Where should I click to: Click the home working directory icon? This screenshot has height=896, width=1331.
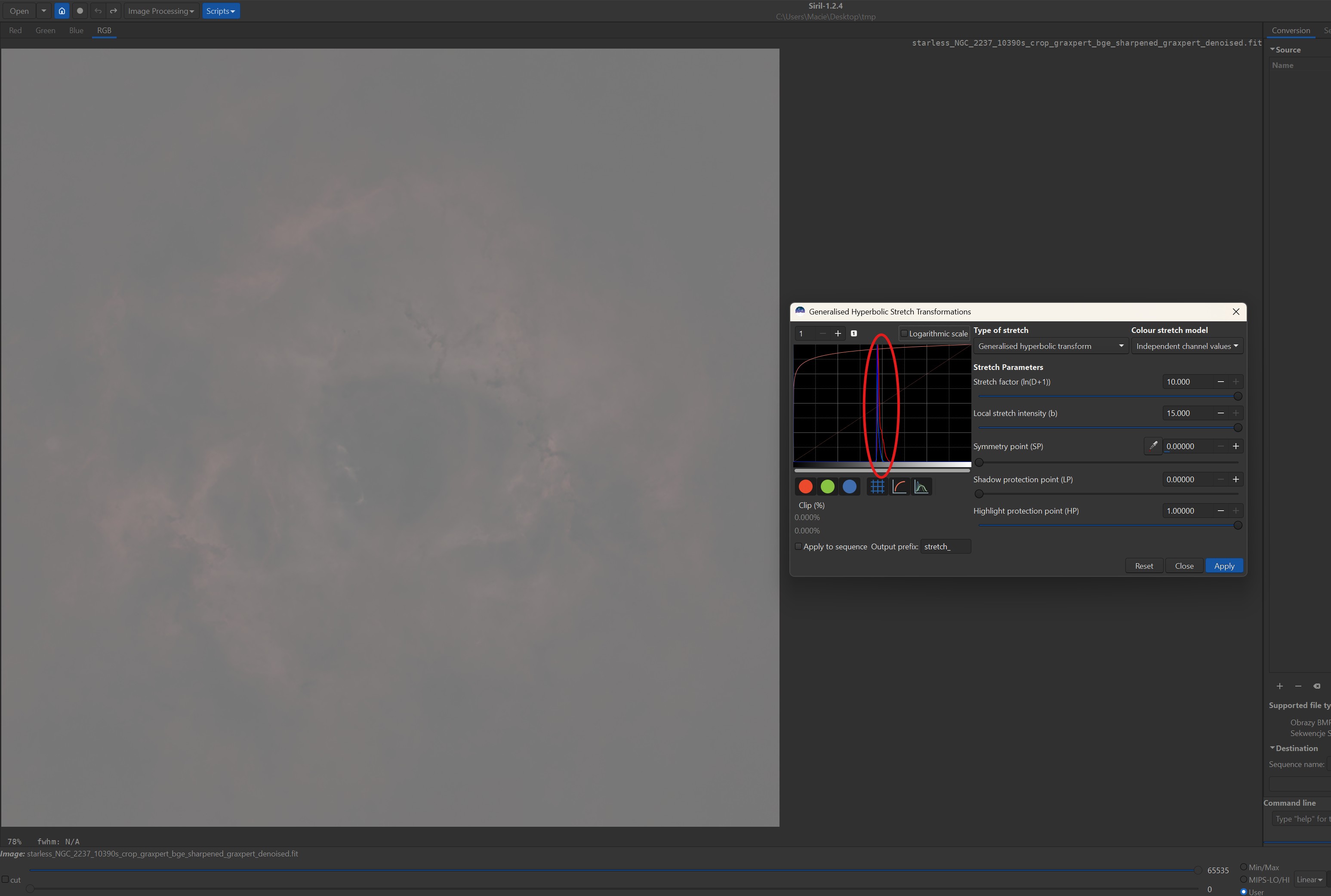62,11
